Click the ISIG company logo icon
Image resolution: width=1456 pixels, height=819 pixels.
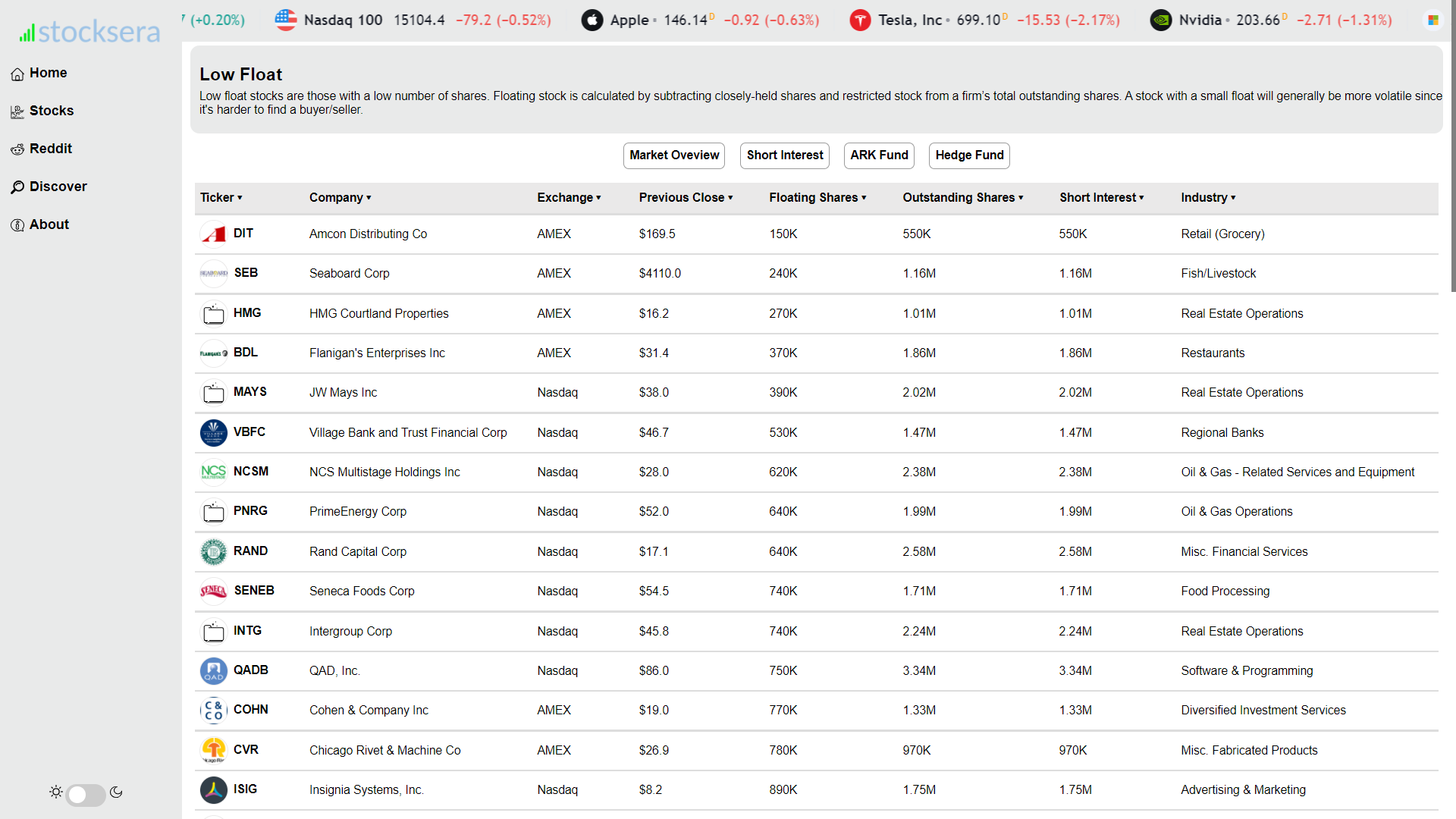(214, 789)
